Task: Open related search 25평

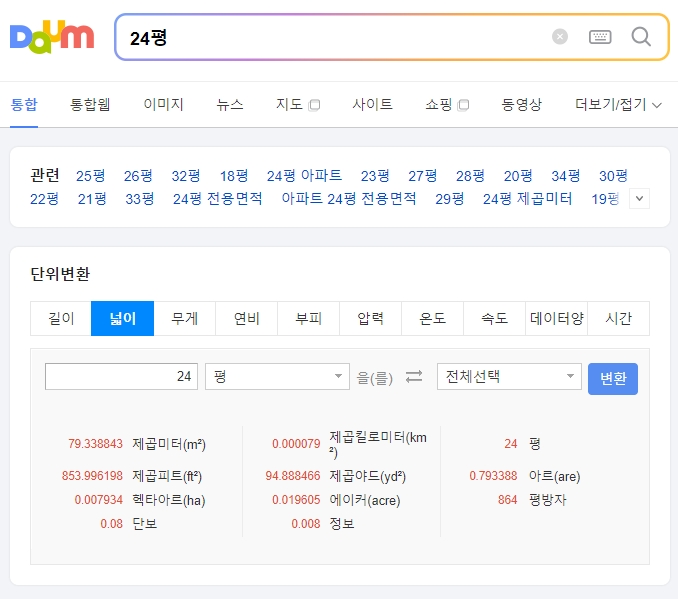Action: (90, 176)
